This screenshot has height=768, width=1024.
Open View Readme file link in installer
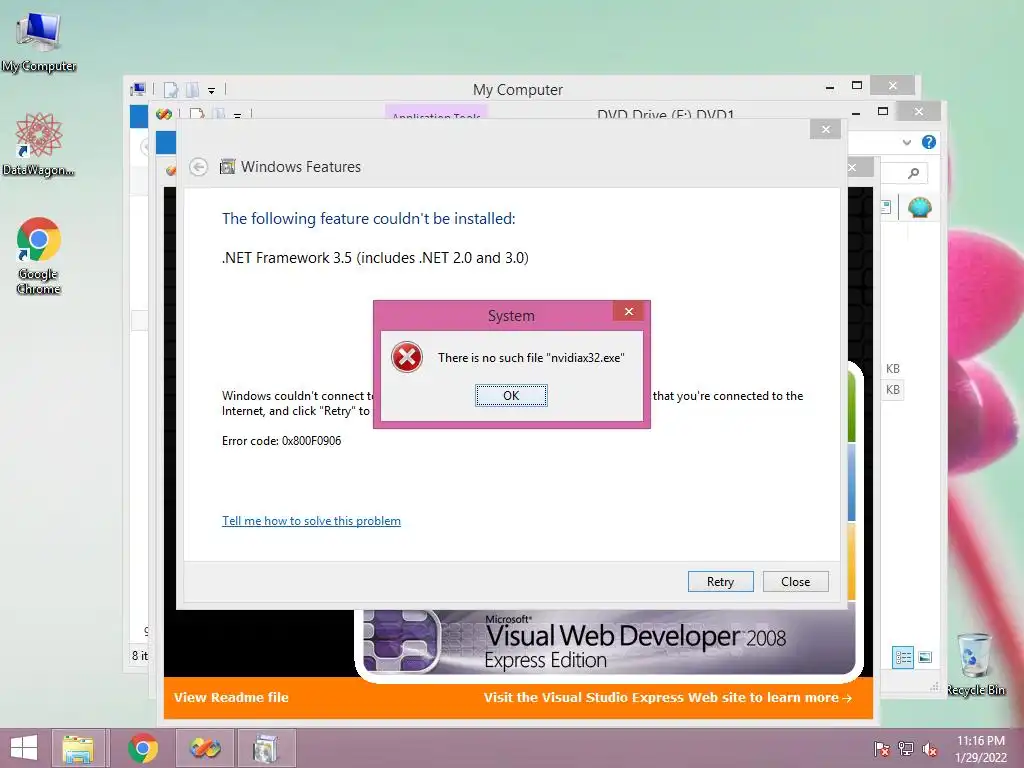tap(231, 697)
